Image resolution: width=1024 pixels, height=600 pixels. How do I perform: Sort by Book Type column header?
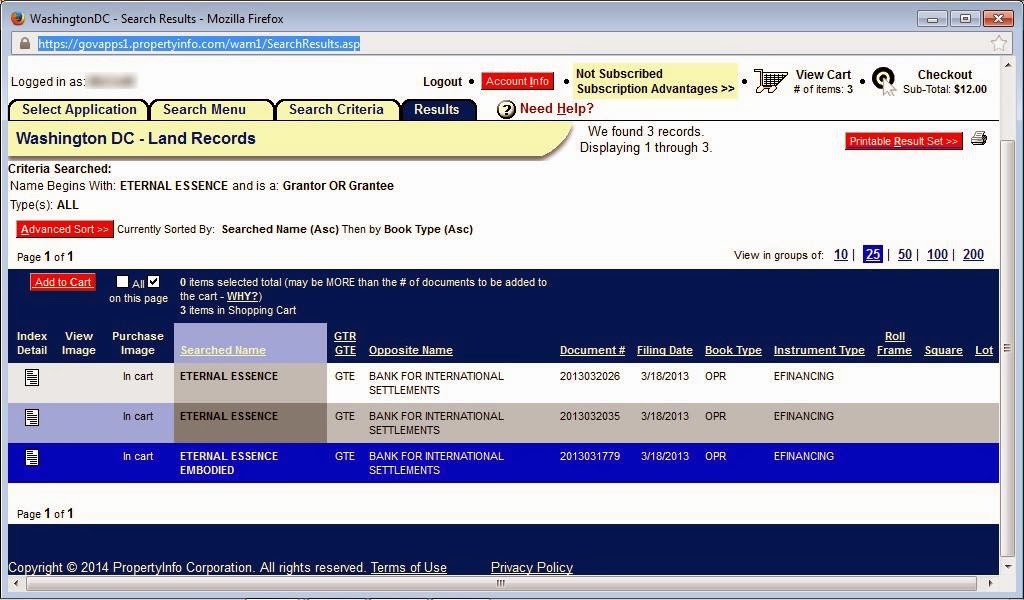click(733, 351)
